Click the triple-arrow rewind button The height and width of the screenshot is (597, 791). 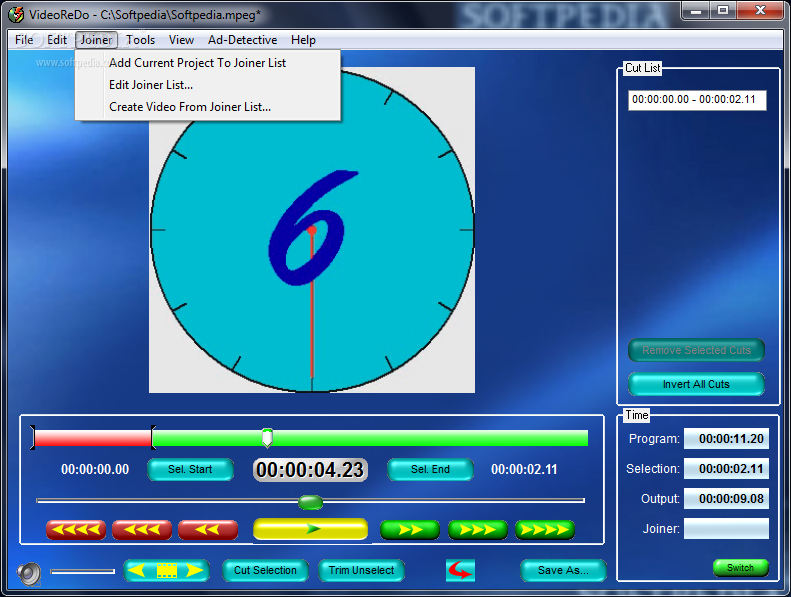[142, 529]
